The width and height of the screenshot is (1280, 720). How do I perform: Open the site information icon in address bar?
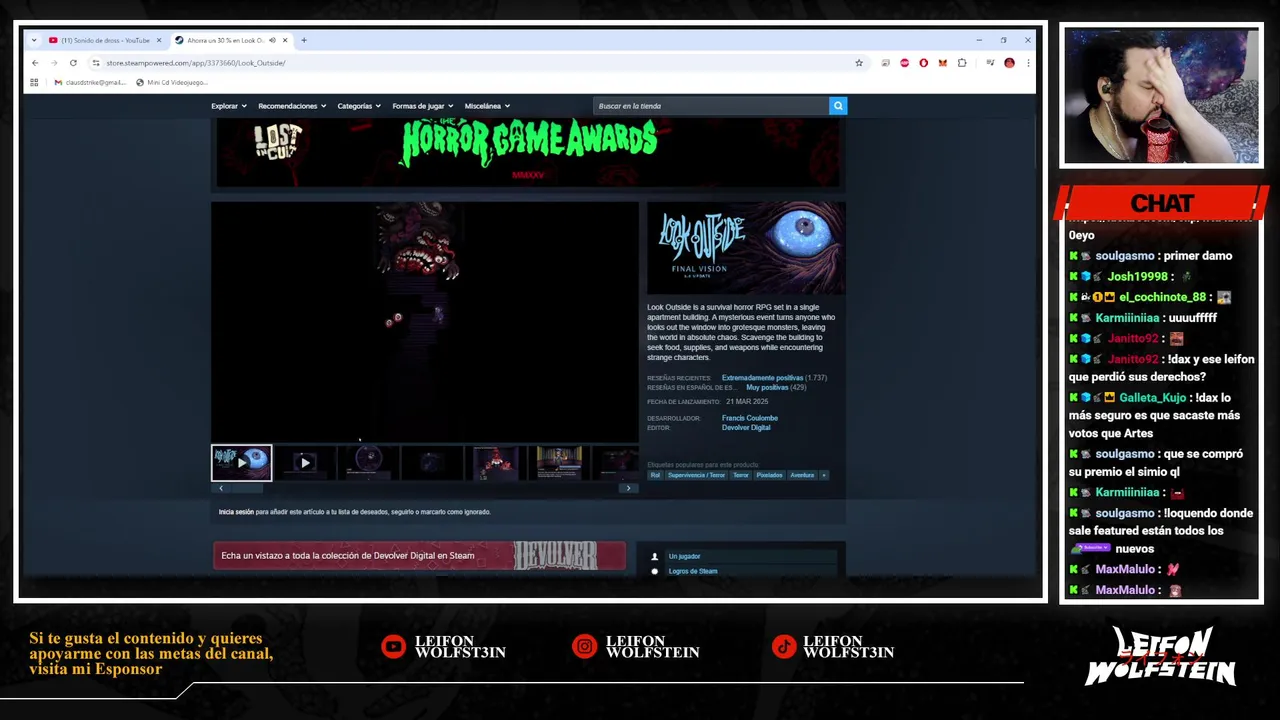tap(96, 63)
